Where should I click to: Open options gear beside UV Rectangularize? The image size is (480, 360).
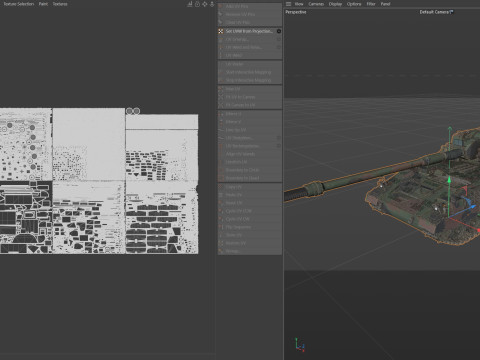279,146
